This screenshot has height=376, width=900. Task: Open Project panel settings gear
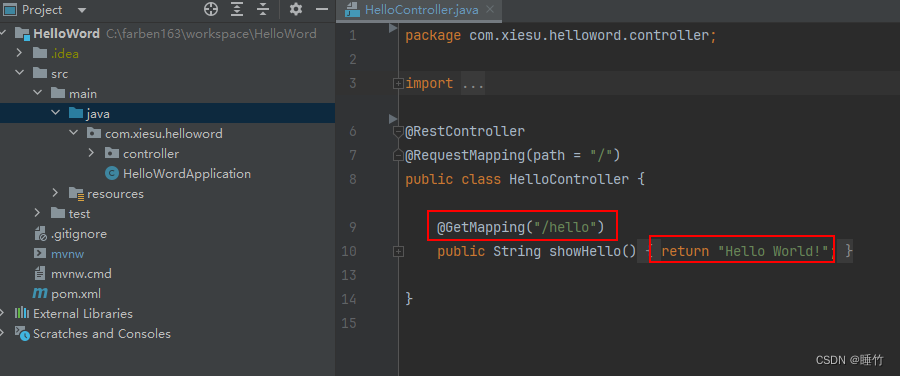tap(296, 9)
